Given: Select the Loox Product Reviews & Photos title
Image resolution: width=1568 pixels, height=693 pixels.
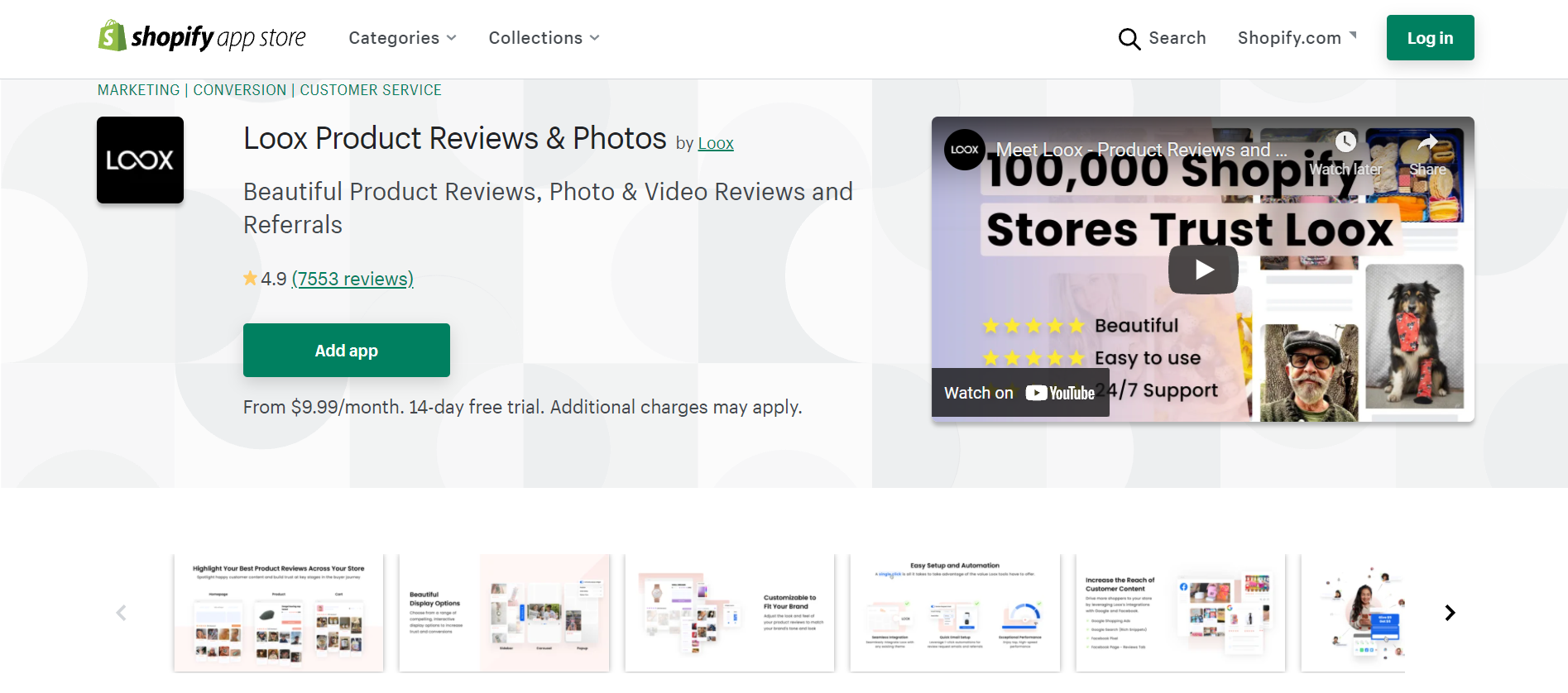Looking at the screenshot, I should (x=455, y=138).
